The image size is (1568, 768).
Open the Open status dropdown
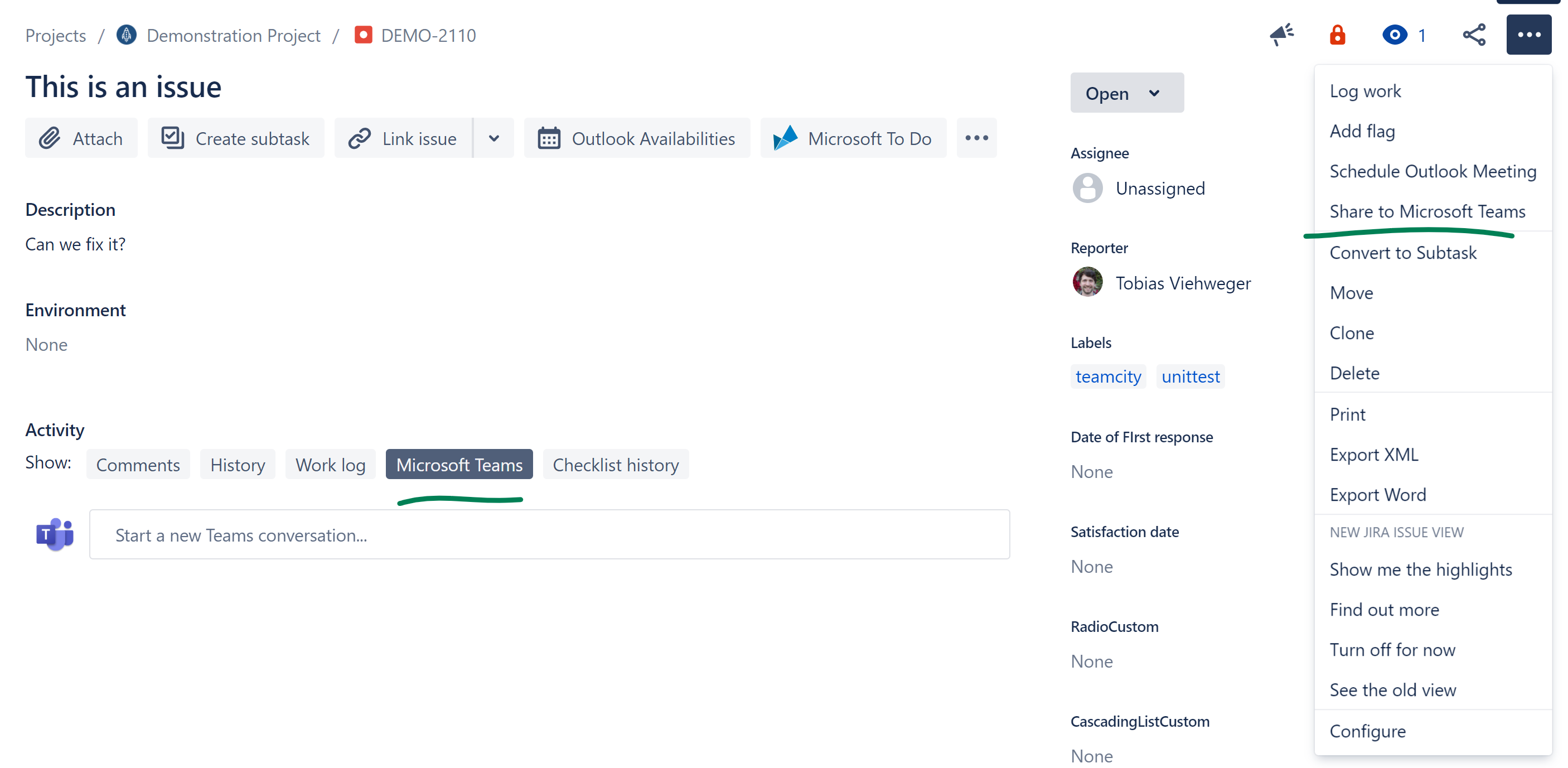pyautogui.click(x=1126, y=93)
